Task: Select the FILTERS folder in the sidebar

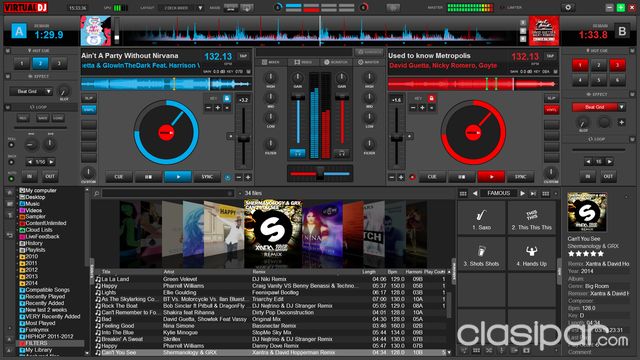Action: [x=36, y=343]
